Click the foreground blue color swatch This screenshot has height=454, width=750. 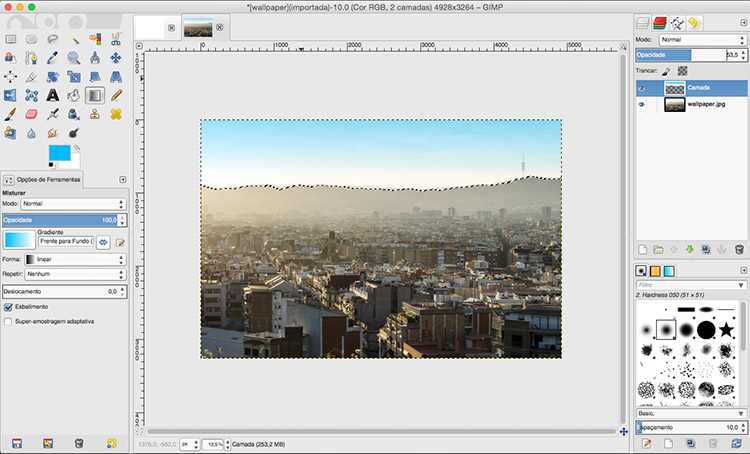(x=59, y=153)
